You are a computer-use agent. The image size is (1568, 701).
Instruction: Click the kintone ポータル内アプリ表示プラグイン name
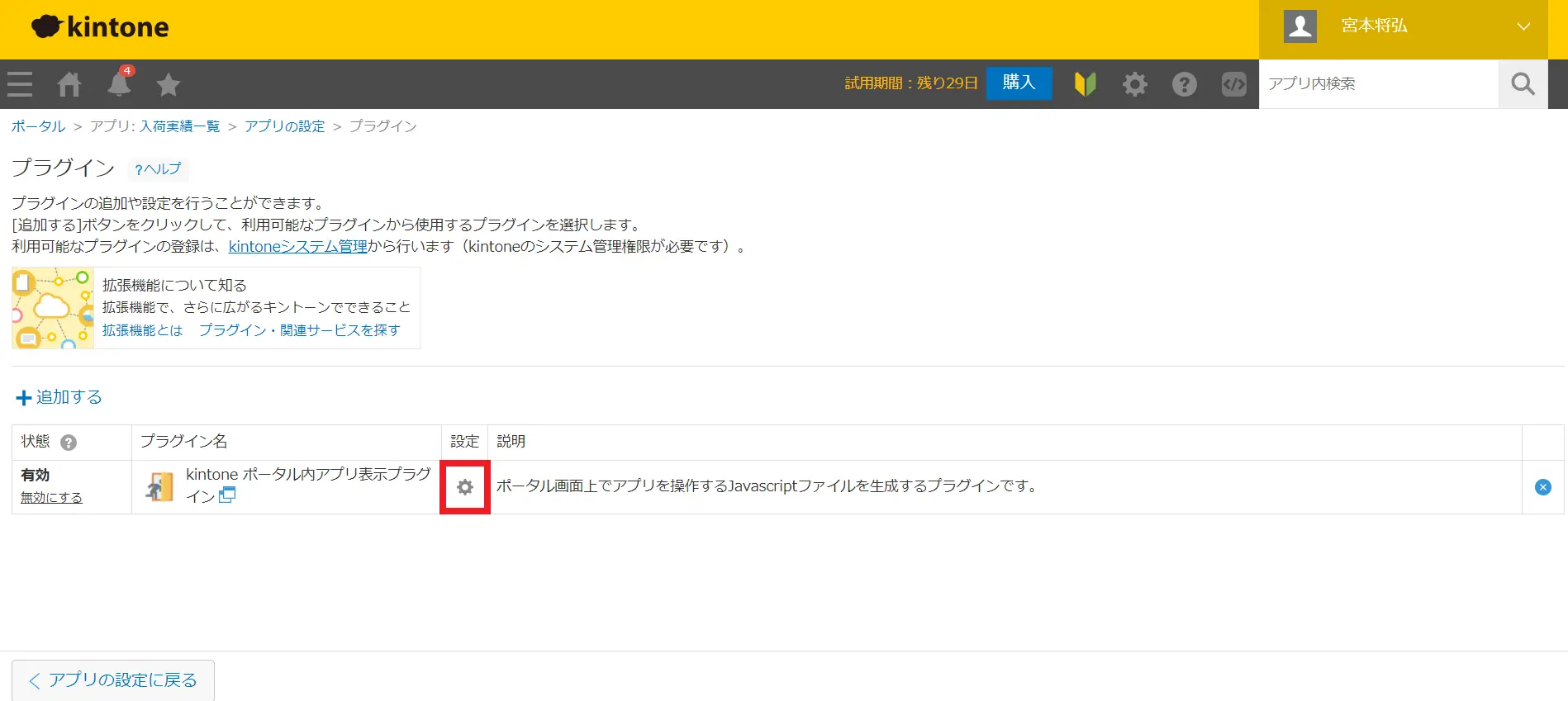(x=308, y=485)
